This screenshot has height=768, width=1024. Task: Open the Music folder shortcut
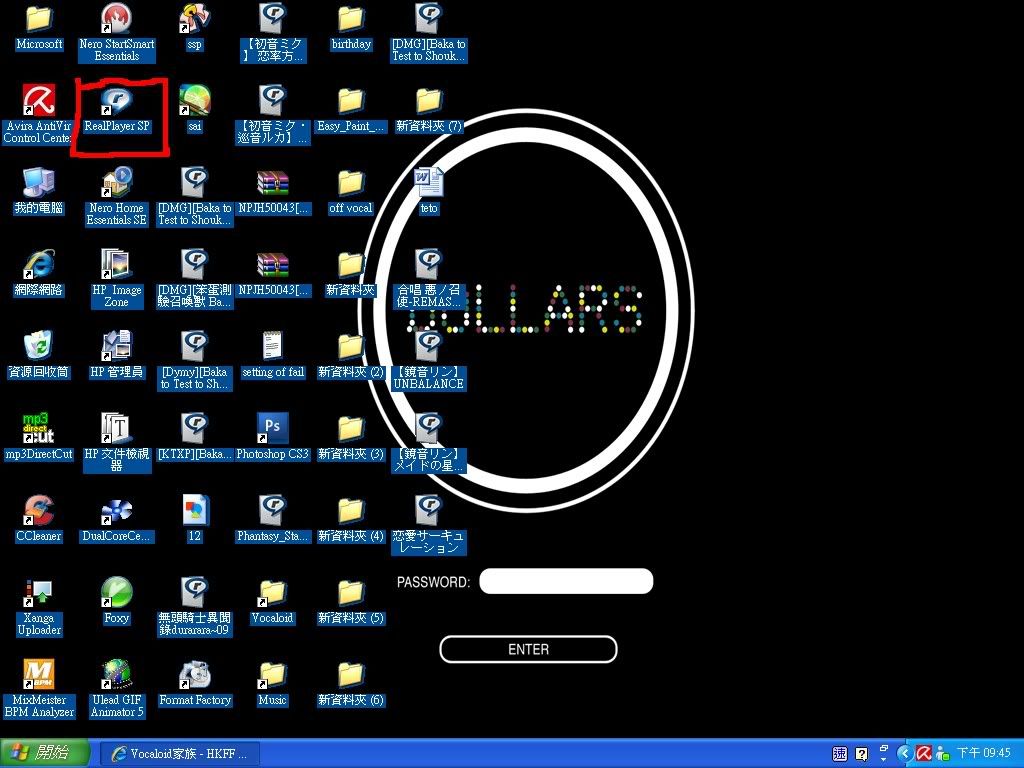pyautogui.click(x=273, y=683)
